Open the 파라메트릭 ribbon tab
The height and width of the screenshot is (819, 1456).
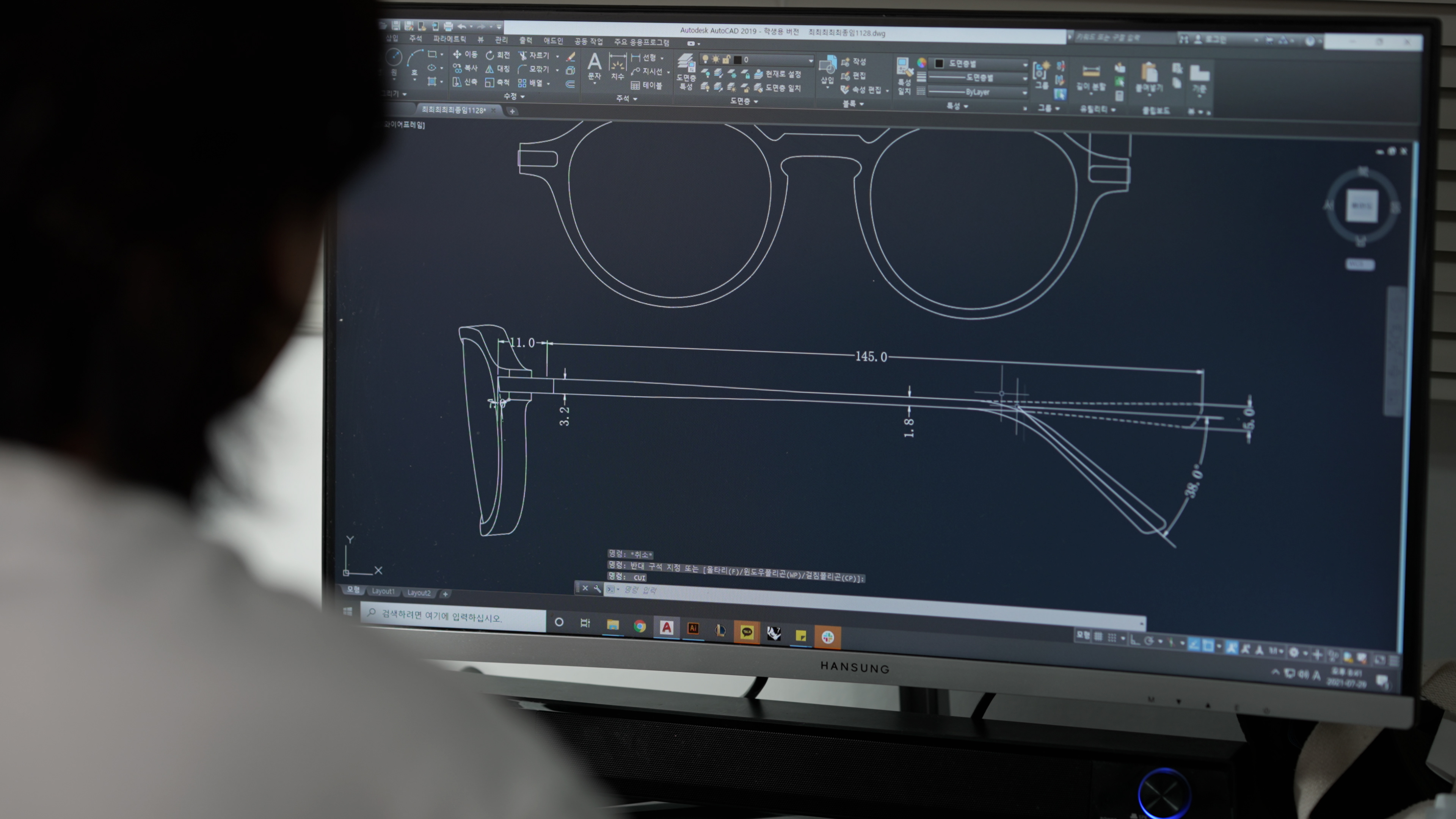449,39
